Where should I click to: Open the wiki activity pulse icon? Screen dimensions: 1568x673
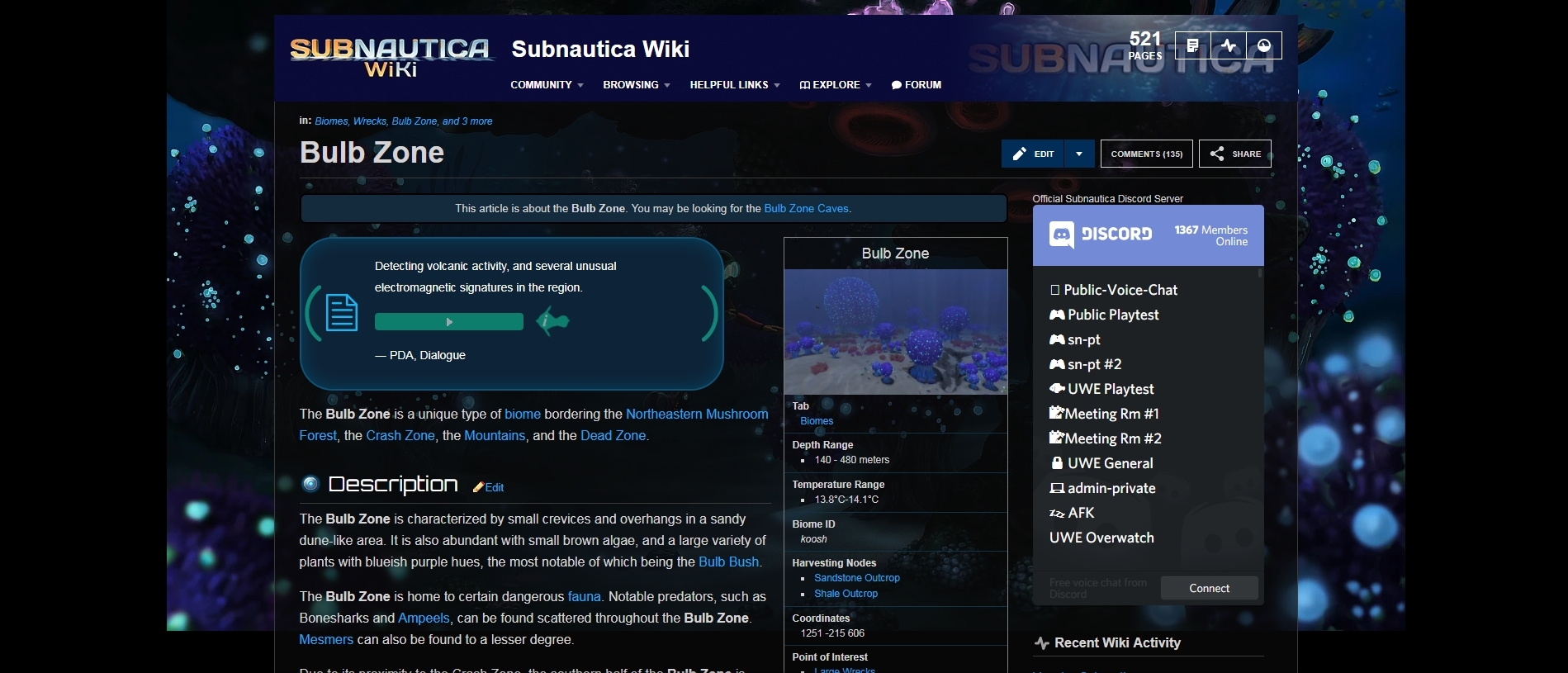[x=1229, y=45]
